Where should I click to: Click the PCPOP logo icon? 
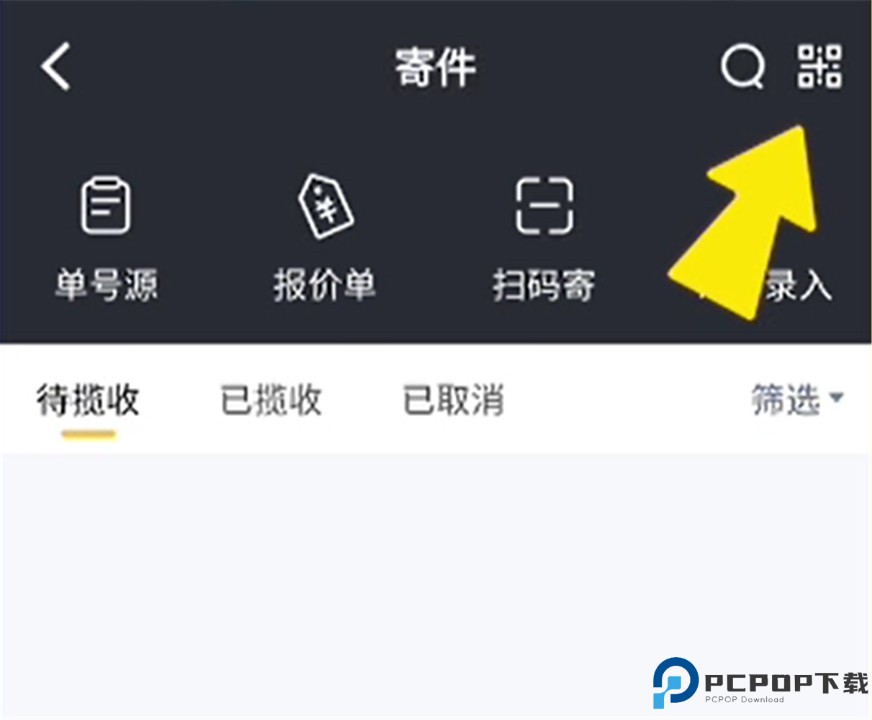[x=675, y=682]
